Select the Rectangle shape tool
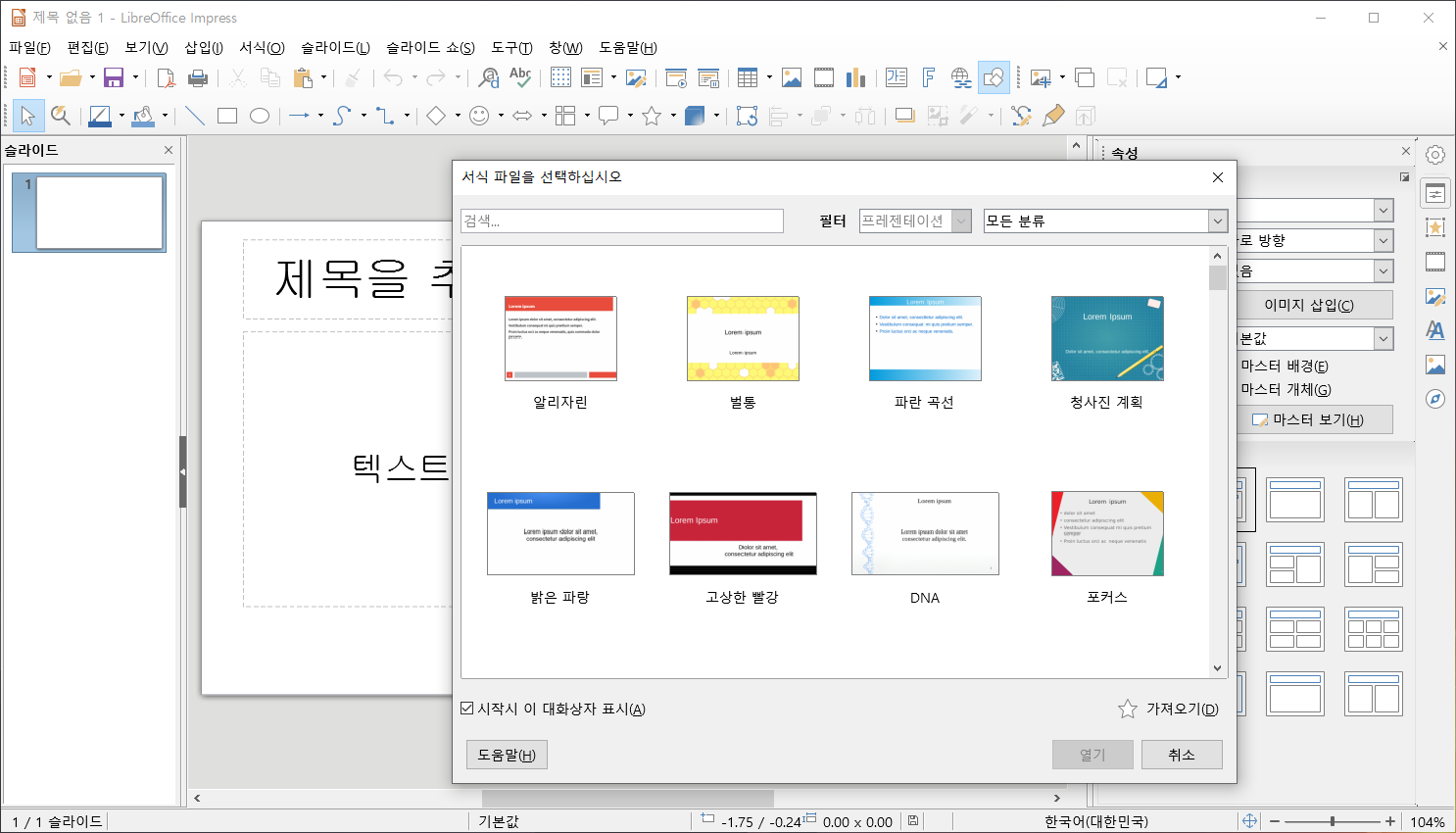 click(227, 116)
